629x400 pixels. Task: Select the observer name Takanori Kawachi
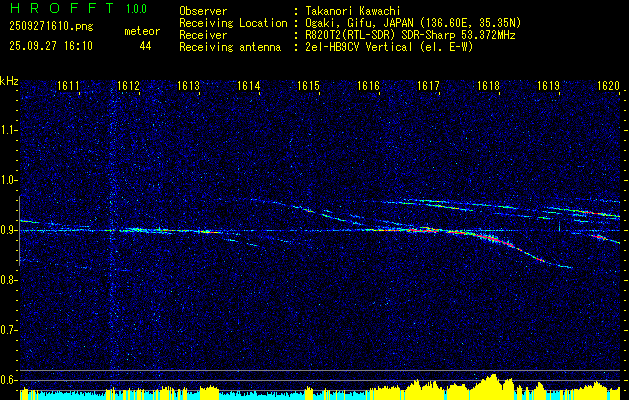click(351, 11)
